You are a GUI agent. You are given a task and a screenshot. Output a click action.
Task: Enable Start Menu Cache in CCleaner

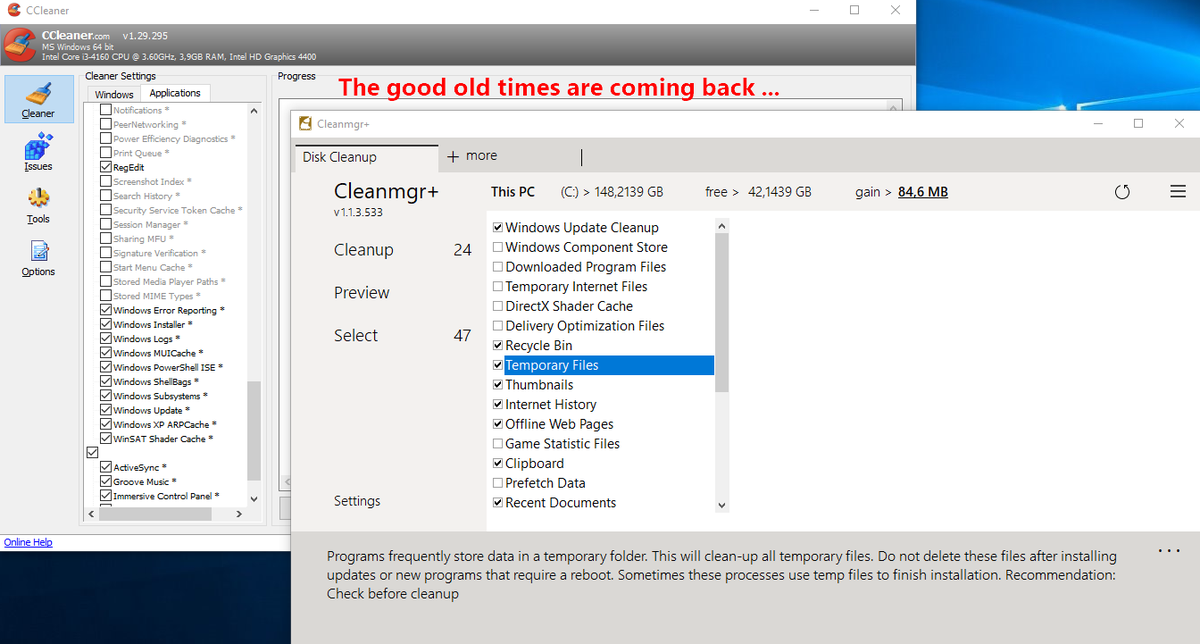pyautogui.click(x=106, y=267)
